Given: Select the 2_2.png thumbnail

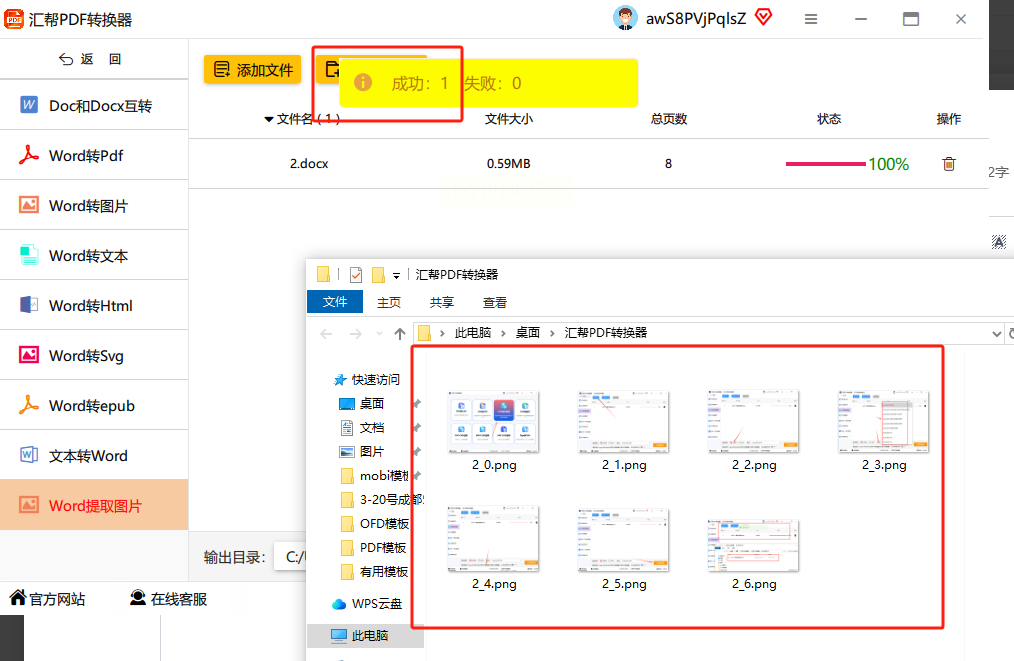Looking at the screenshot, I should 753,422.
